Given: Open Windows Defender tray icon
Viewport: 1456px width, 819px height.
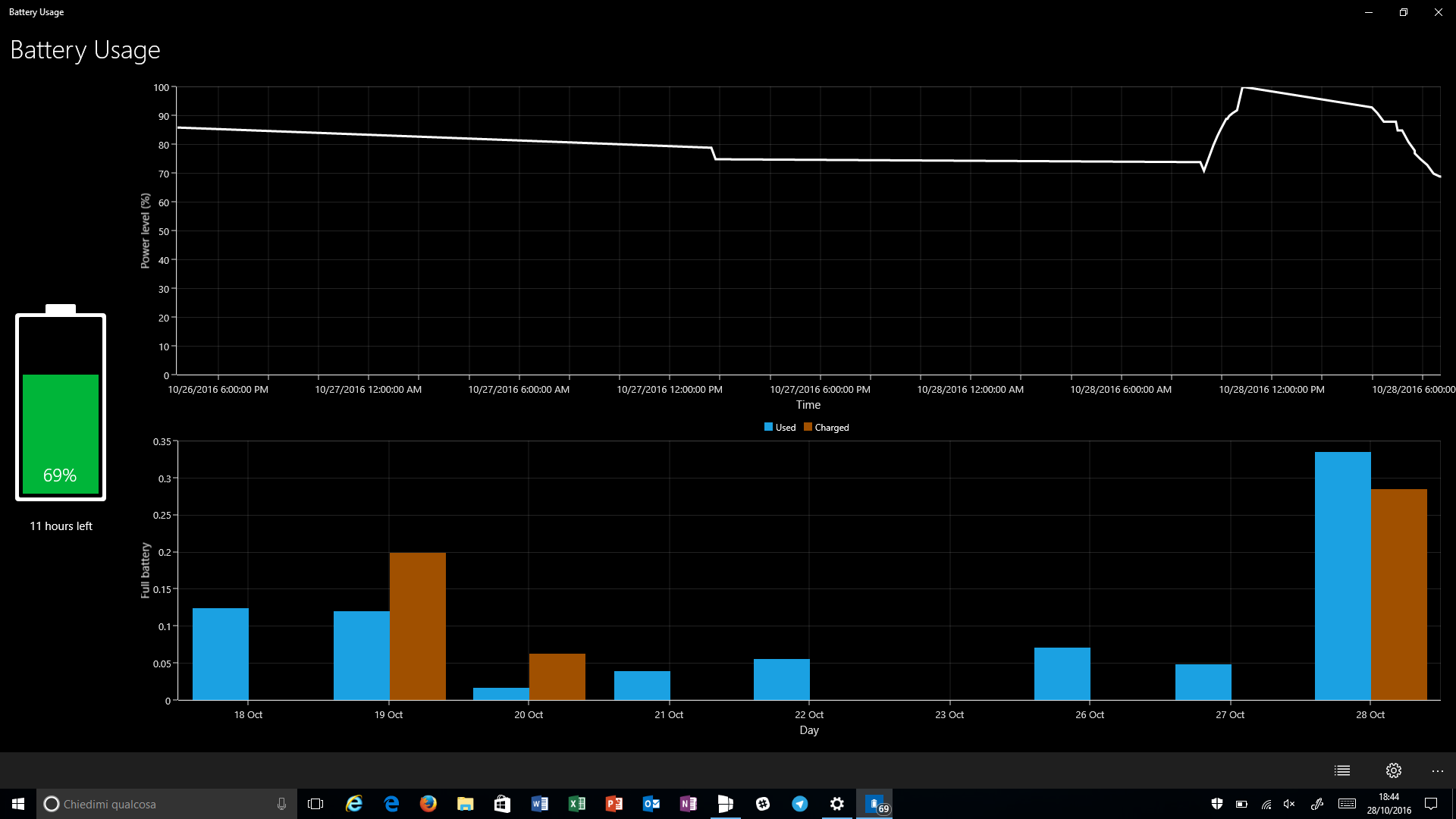Looking at the screenshot, I should pos(1217,804).
